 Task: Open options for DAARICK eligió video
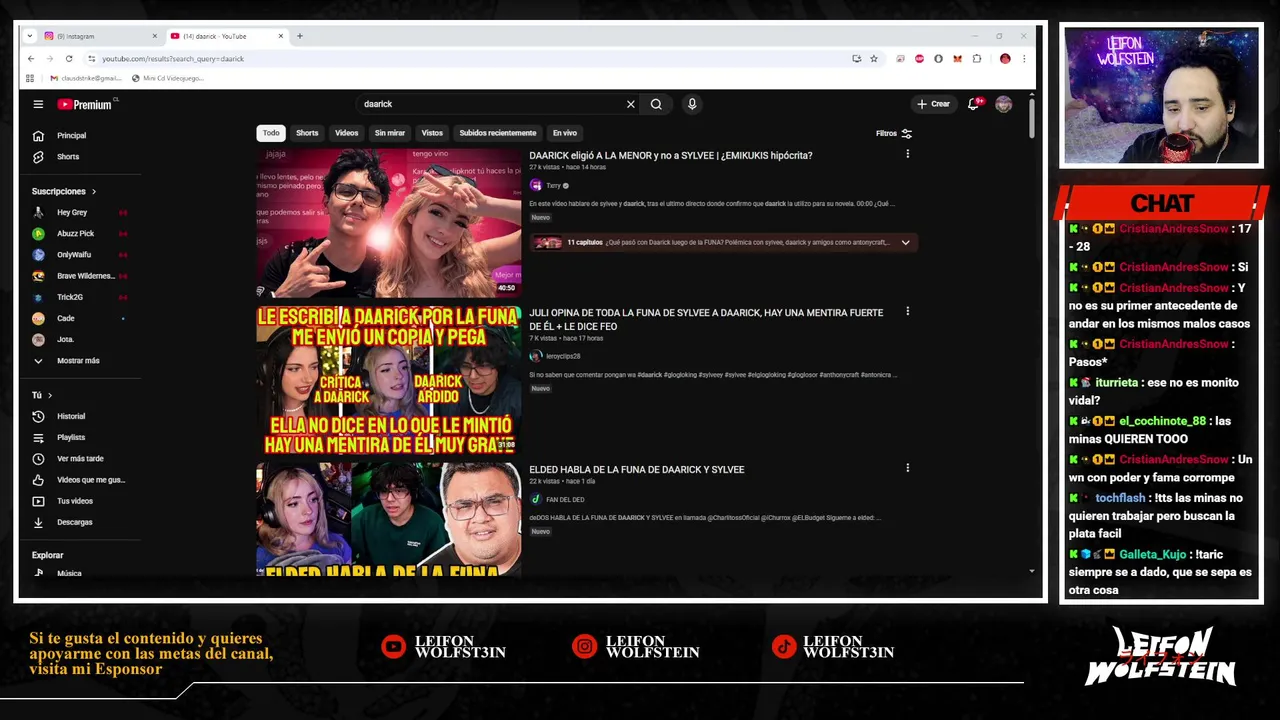[x=907, y=154]
